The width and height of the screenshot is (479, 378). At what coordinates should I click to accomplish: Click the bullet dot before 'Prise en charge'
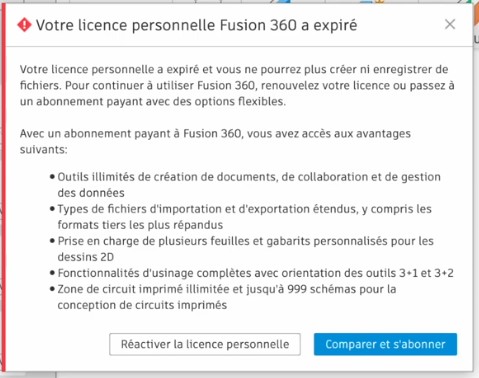click(x=52, y=241)
